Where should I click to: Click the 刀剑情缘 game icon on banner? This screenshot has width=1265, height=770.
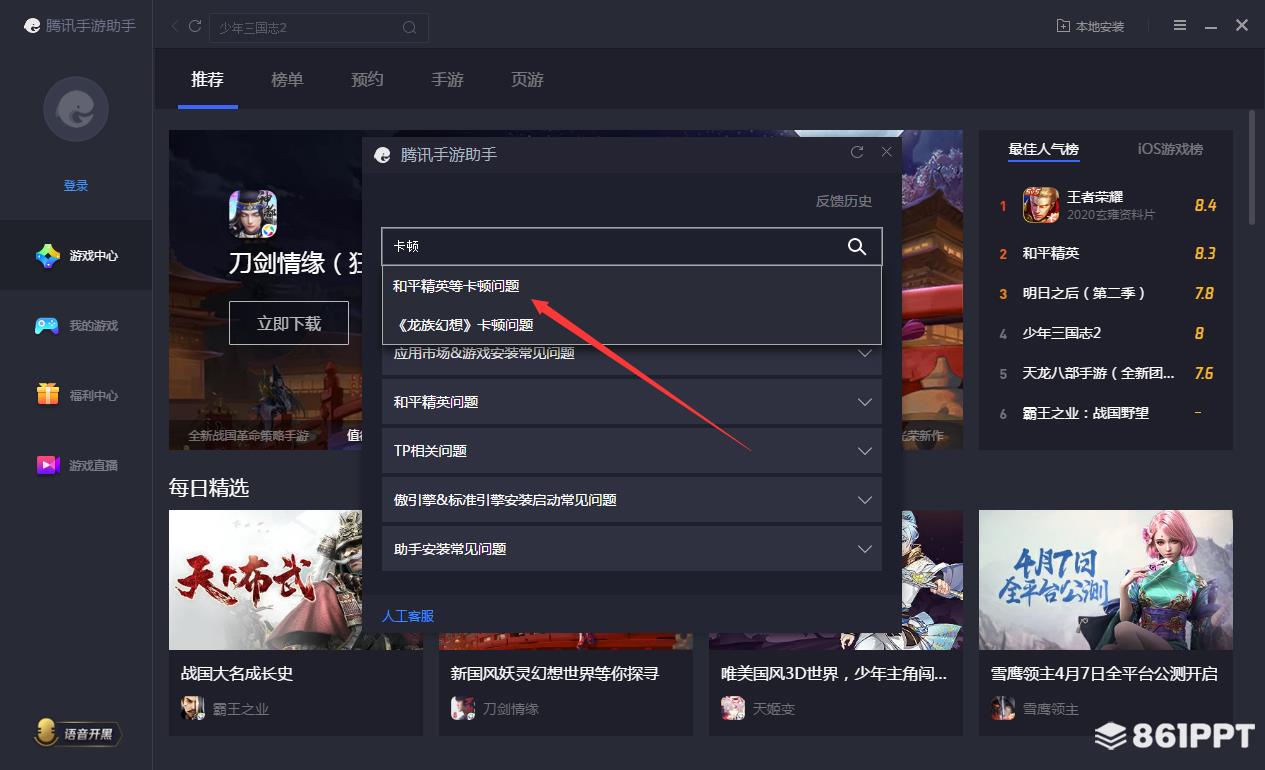click(x=253, y=214)
